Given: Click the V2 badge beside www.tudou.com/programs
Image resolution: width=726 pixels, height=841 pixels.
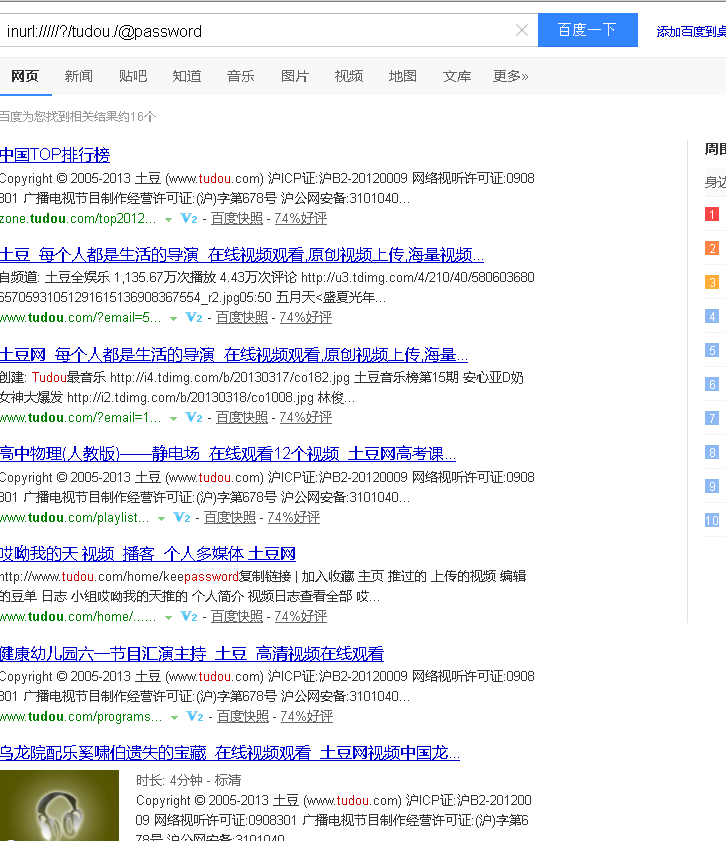Looking at the screenshot, I should tap(195, 717).
